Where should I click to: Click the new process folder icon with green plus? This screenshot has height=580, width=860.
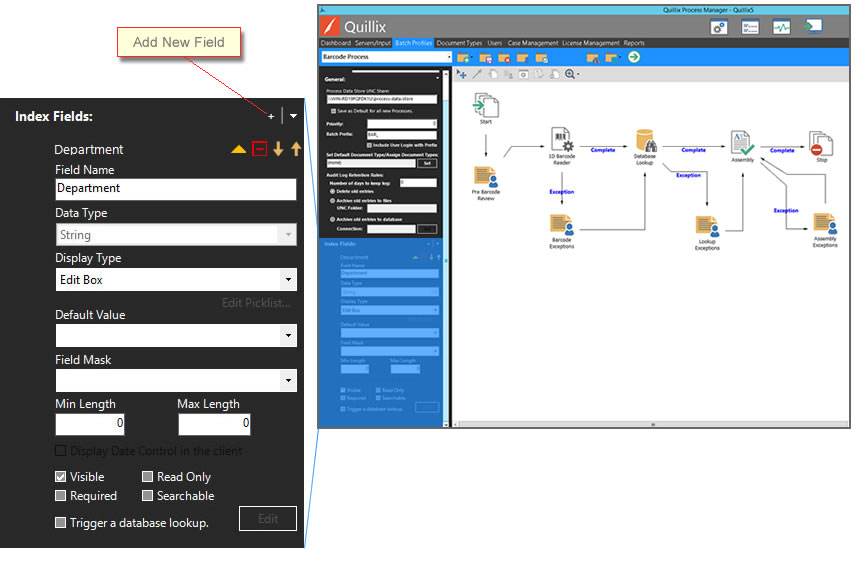(463, 58)
